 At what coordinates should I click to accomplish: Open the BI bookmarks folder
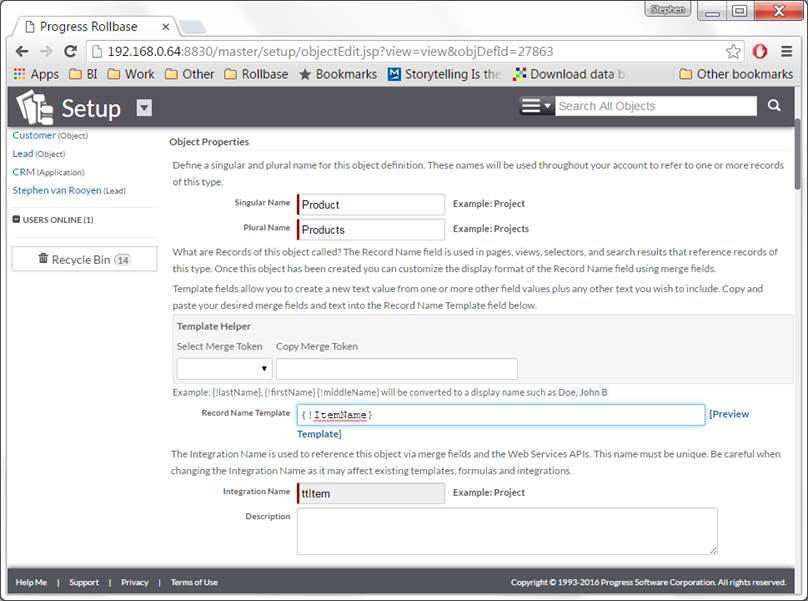click(x=83, y=74)
